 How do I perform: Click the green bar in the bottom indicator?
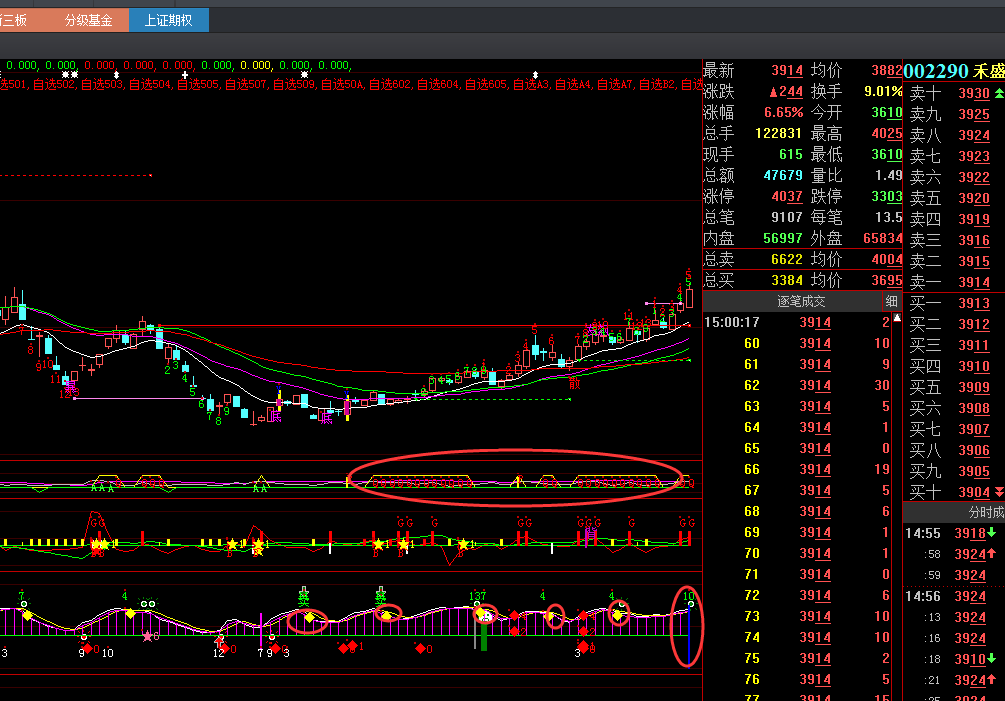(484, 638)
